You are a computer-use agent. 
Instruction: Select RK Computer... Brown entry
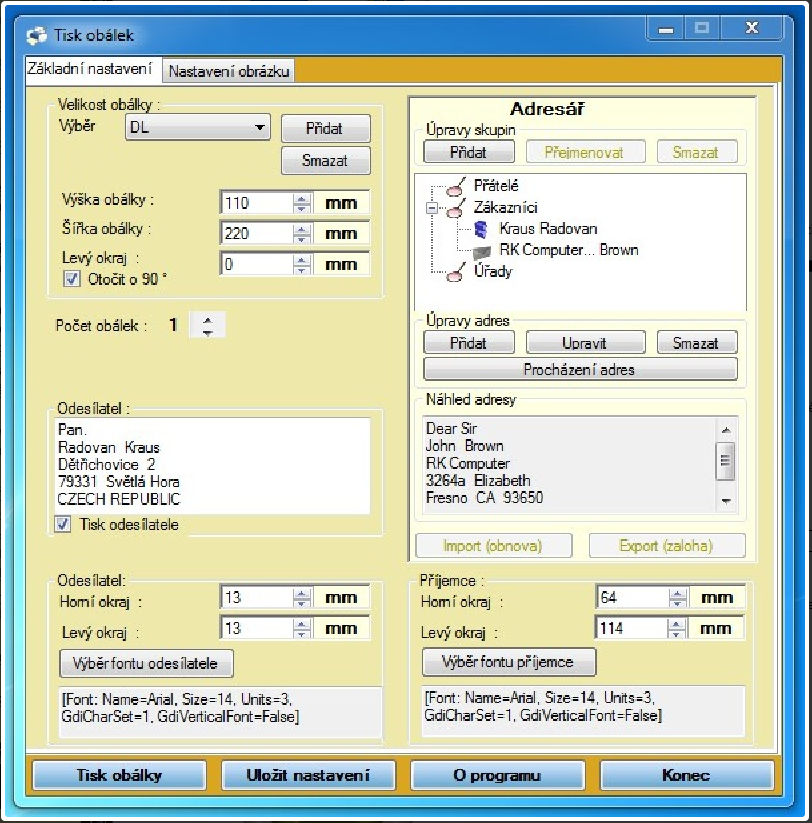click(x=568, y=250)
